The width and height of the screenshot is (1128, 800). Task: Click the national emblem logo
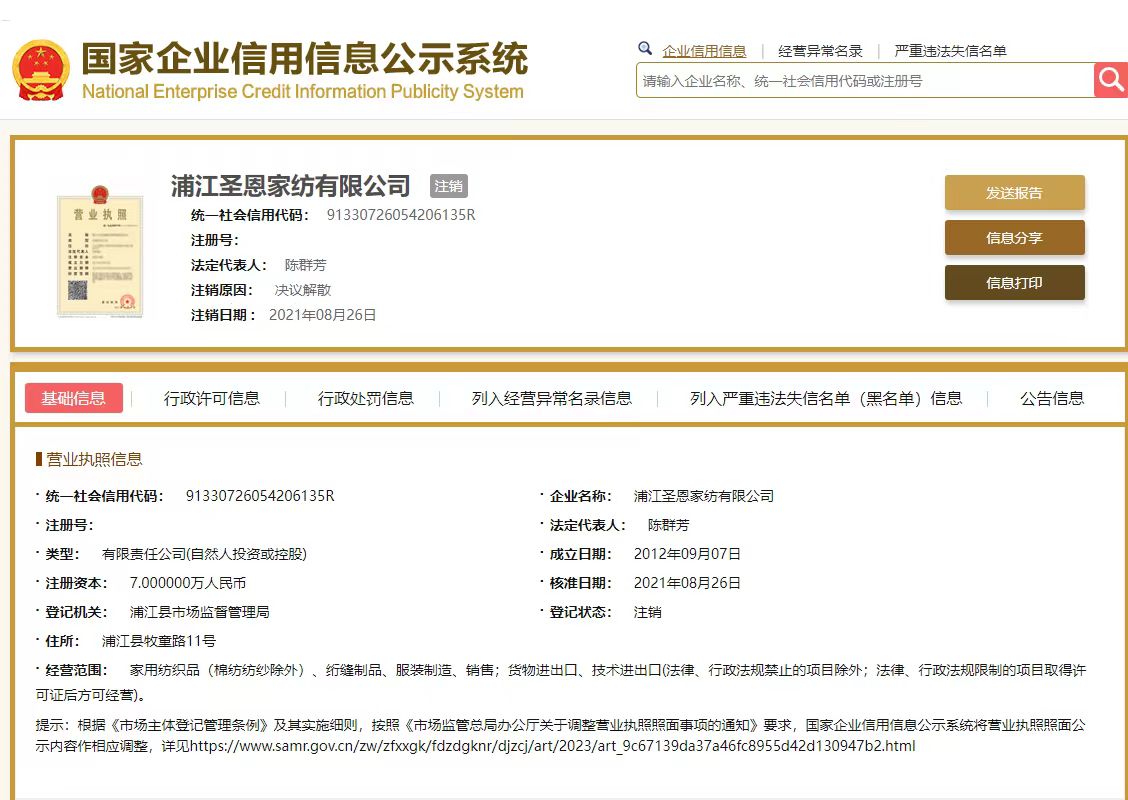[40, 70]
